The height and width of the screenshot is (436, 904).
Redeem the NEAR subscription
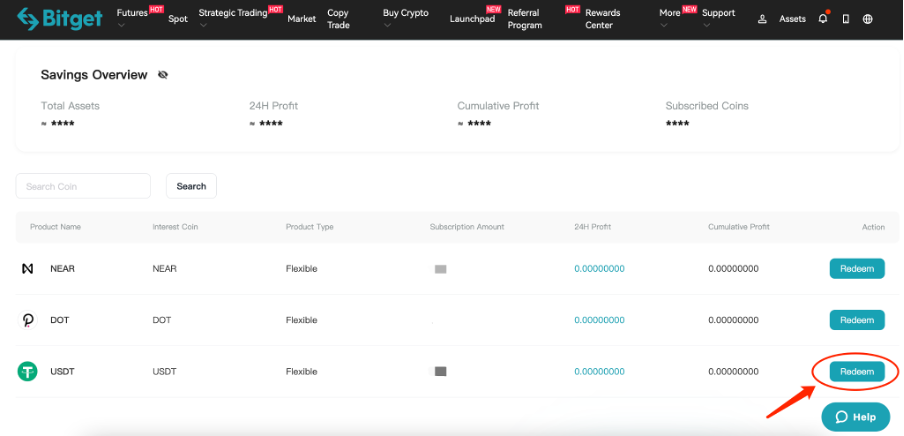pos(857,269)
